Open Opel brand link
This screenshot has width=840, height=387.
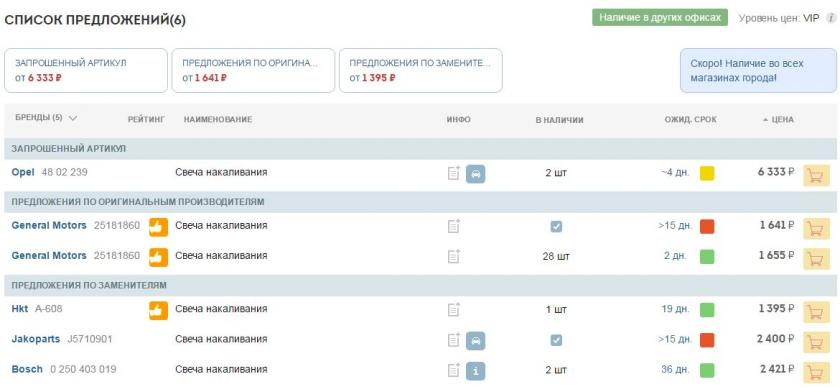22,172
